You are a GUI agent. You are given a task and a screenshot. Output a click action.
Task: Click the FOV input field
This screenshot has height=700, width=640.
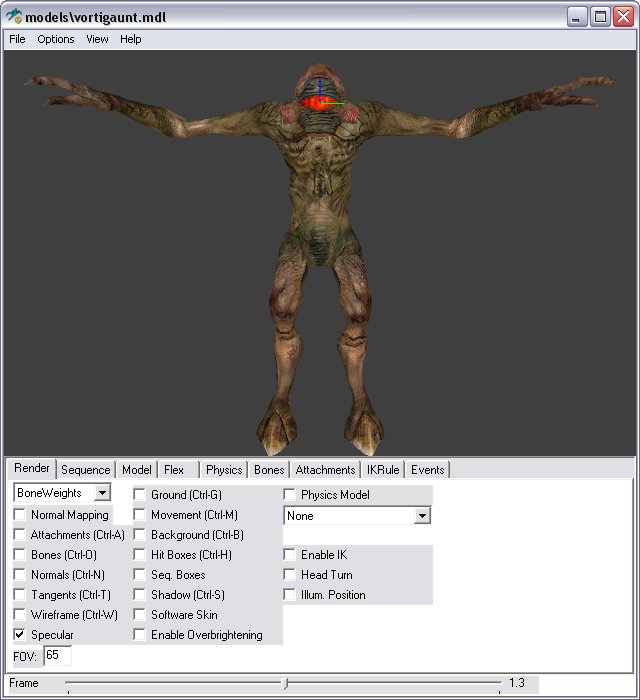coord(57,656)
